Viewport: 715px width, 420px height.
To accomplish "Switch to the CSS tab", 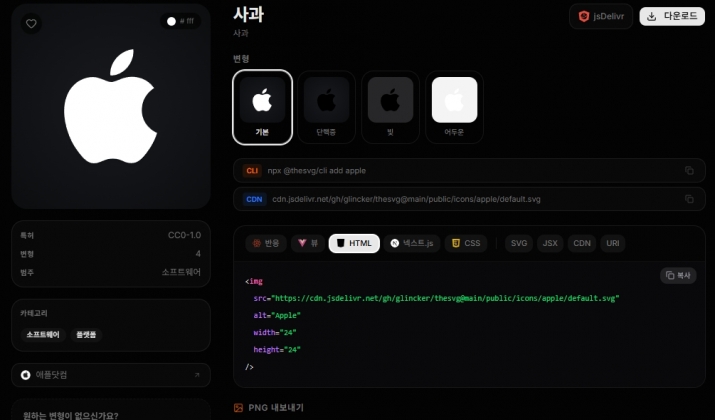I will [467, 243].
